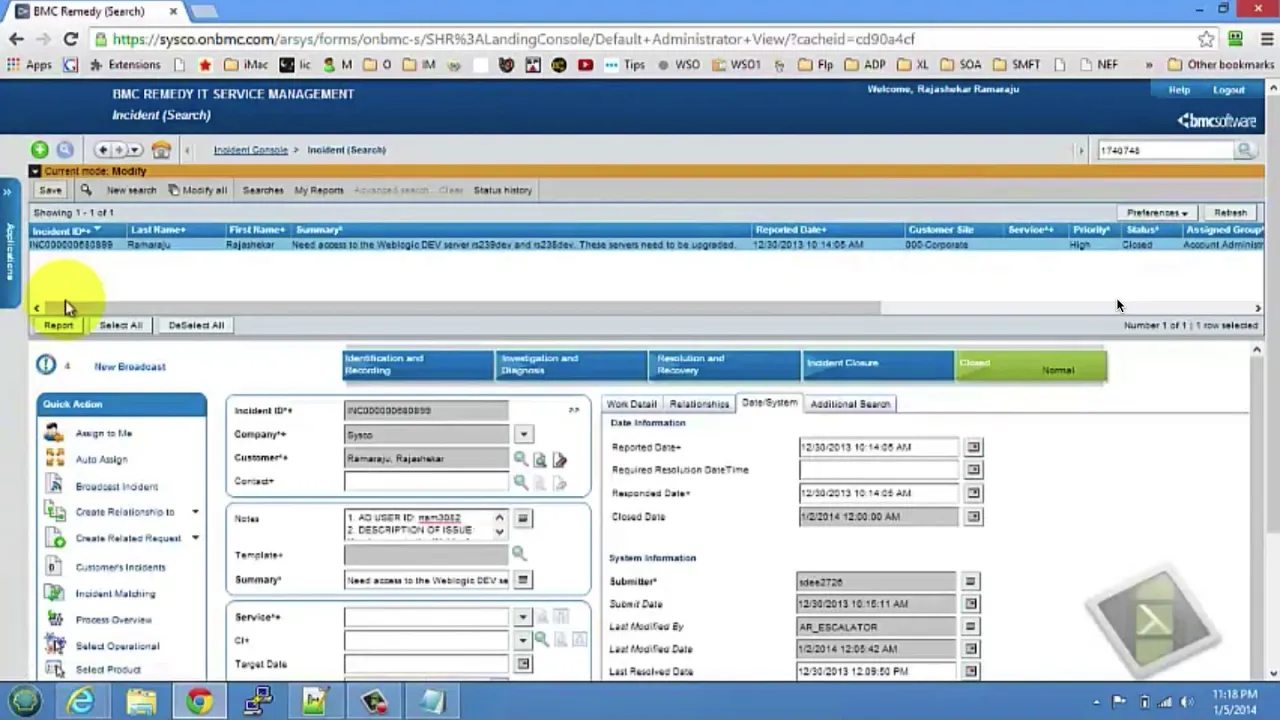Click the Assign to Me icon
Screen dimensions: 1280x720
coord(55,433)
